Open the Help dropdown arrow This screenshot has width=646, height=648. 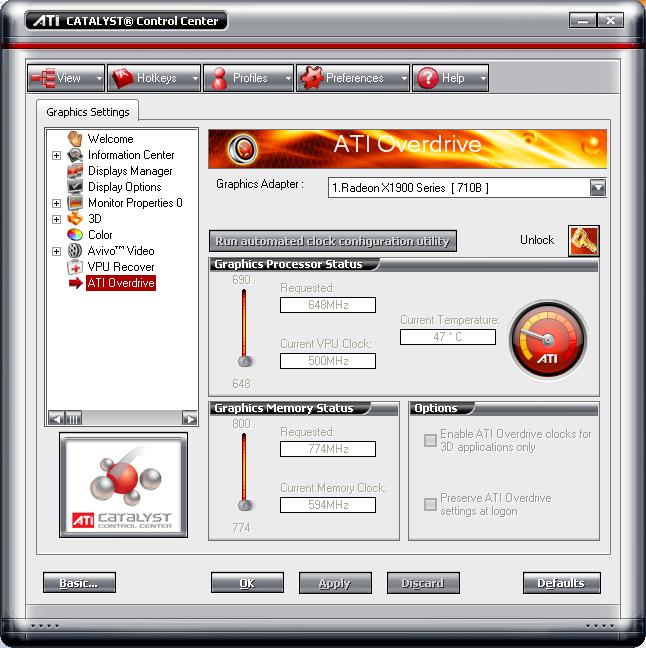pos(483,78)
